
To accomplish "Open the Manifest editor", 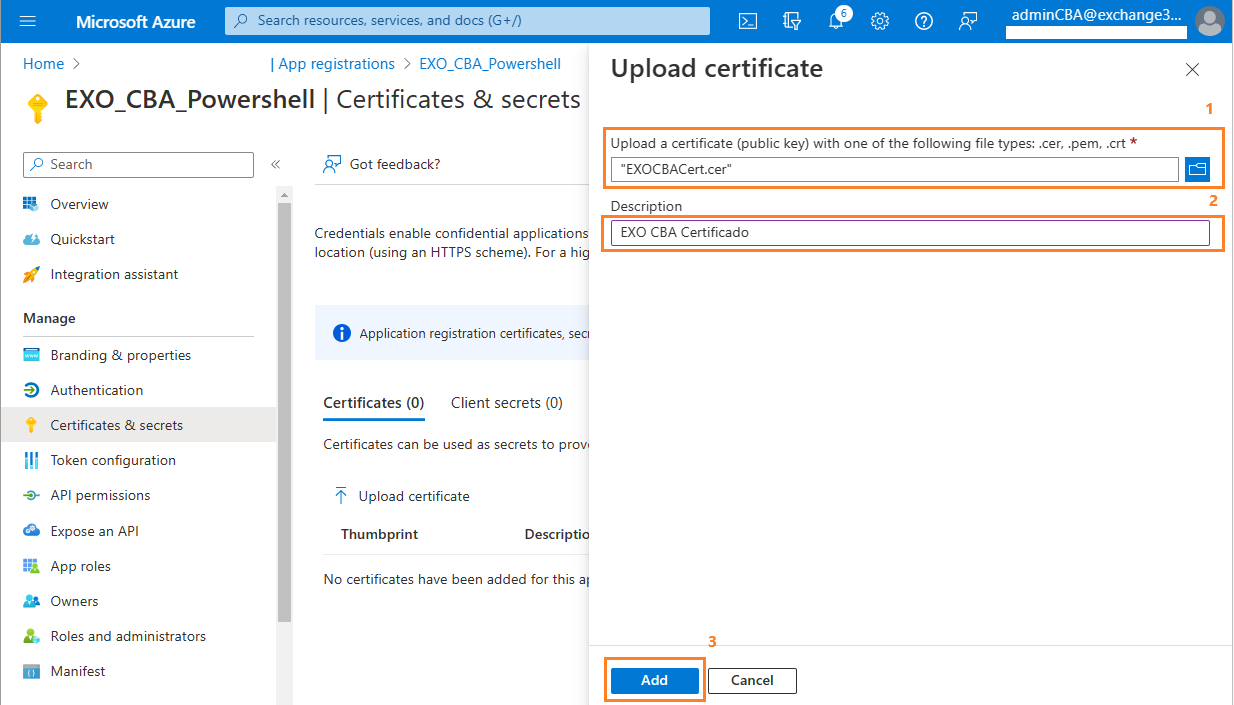I will click(x=78, y=671).
